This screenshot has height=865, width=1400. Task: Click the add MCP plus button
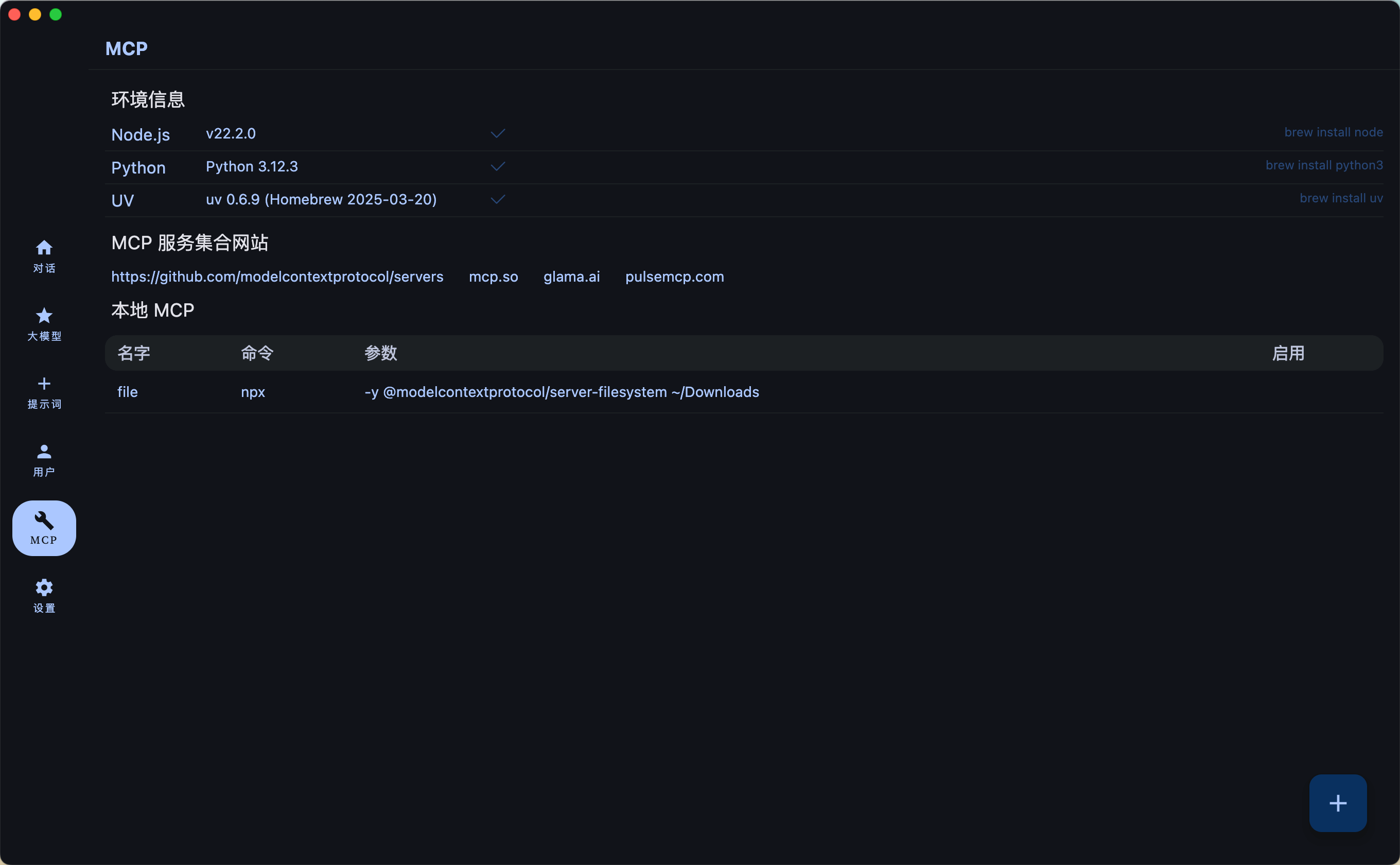[1337, 803]
